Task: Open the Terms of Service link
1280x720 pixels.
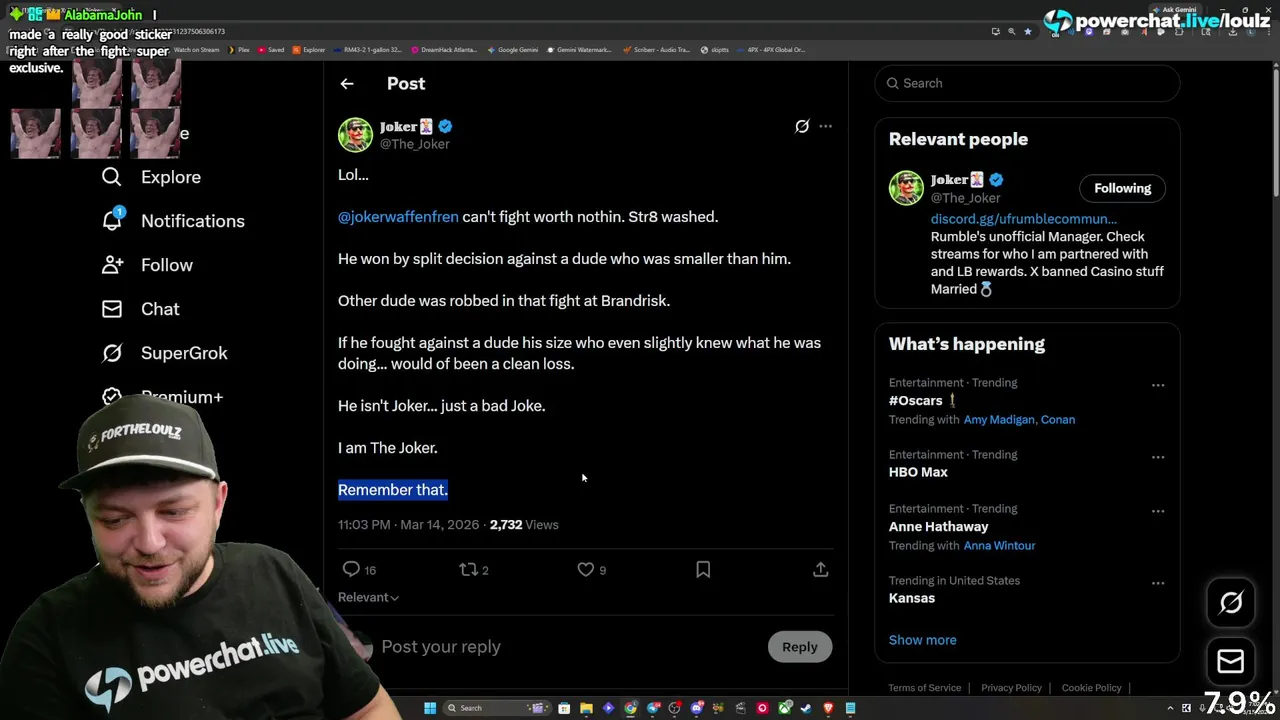Action: click(924, 688)
